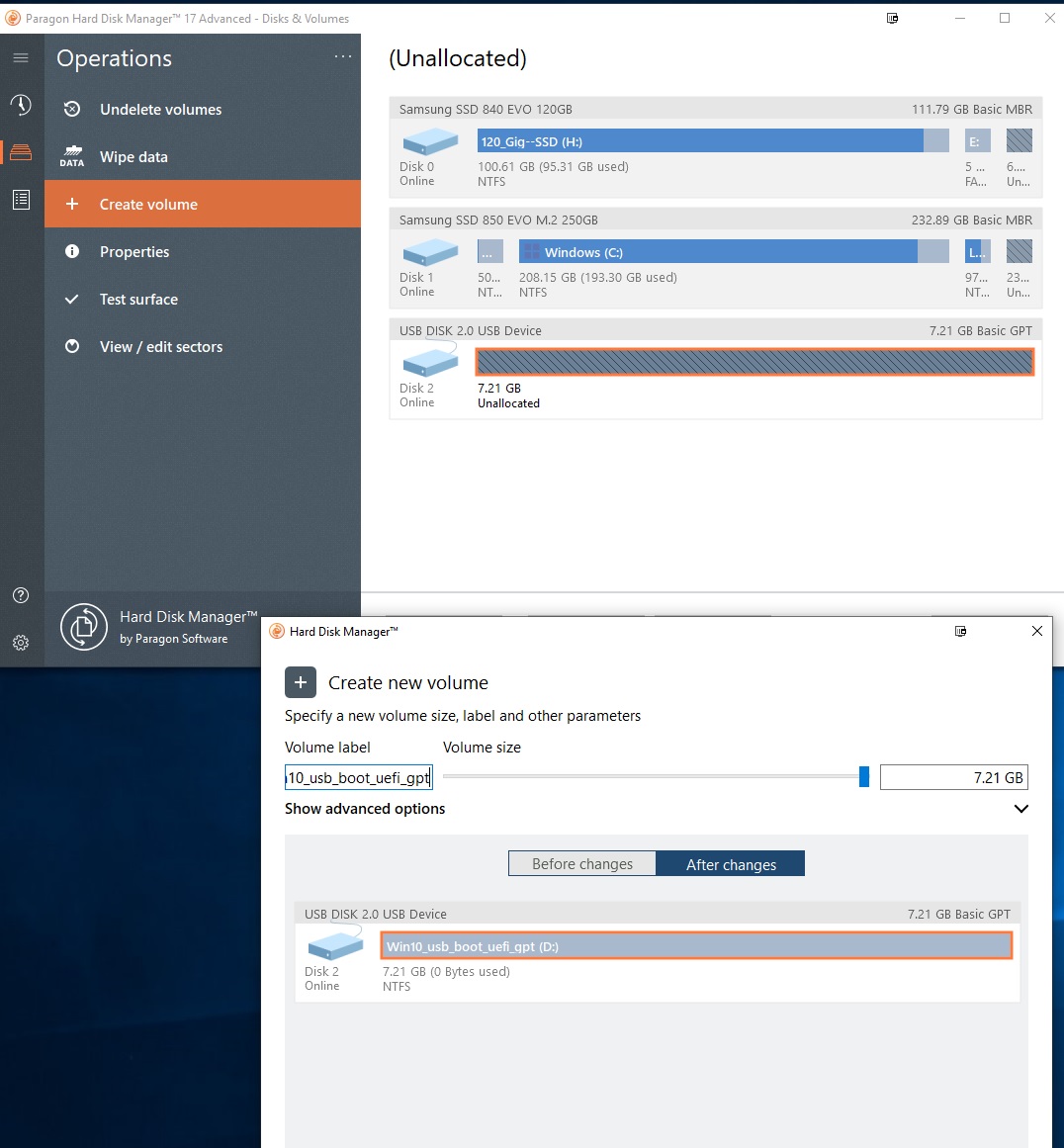Click the Undelete volumes icon

click(x=72, y=109)
